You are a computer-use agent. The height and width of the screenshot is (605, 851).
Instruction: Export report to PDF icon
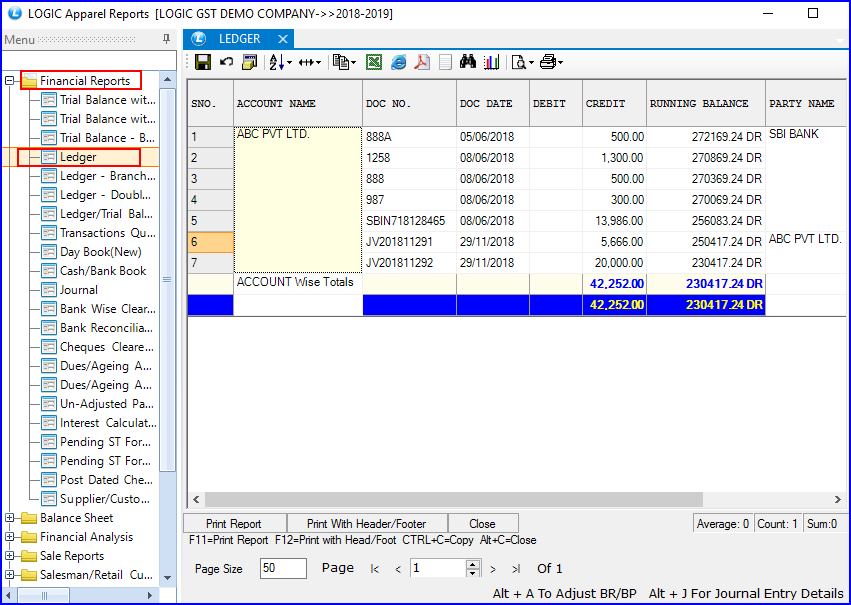point(422,62)
